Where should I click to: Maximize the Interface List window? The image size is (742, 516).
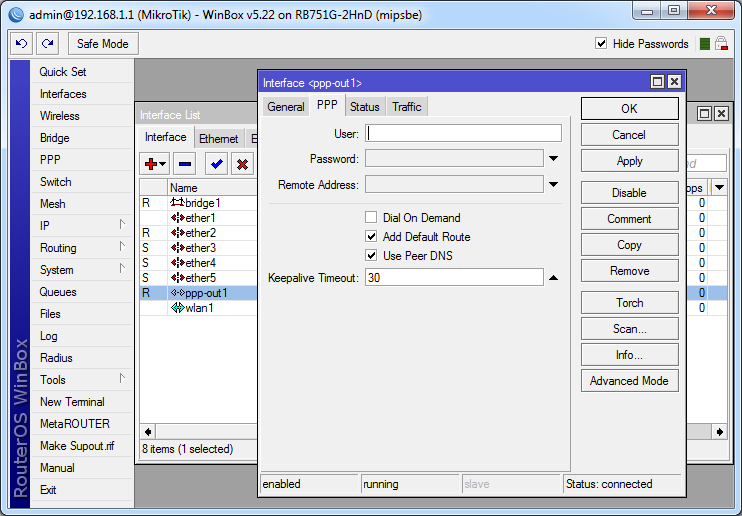tap(705, 114)
